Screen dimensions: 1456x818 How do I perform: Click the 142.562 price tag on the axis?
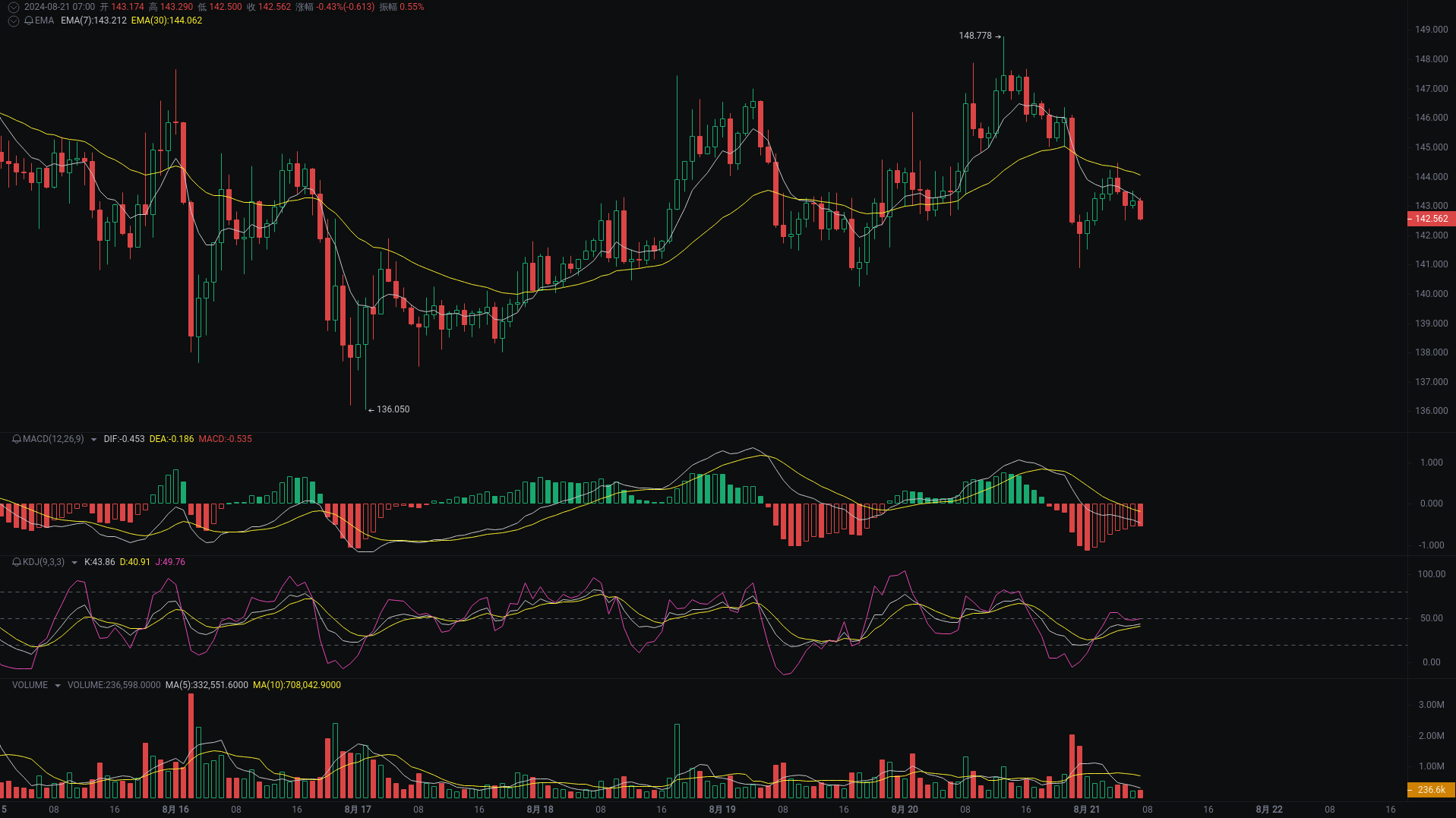pyautogui.click(x=1431, y=219)
